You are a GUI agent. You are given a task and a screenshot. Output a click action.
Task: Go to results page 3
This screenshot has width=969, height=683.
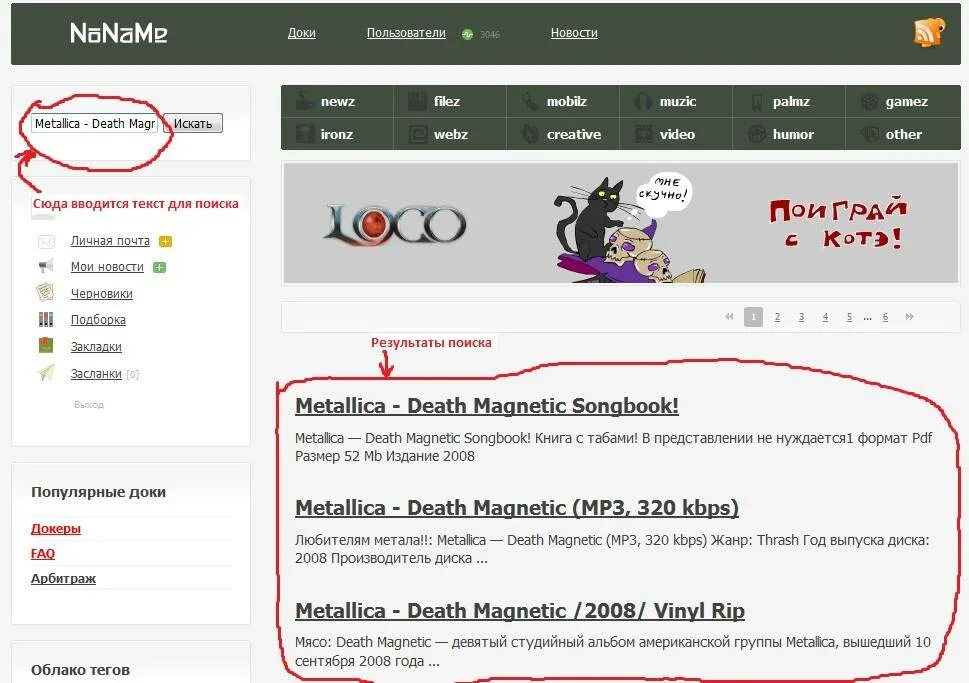(x=801, y=317)
